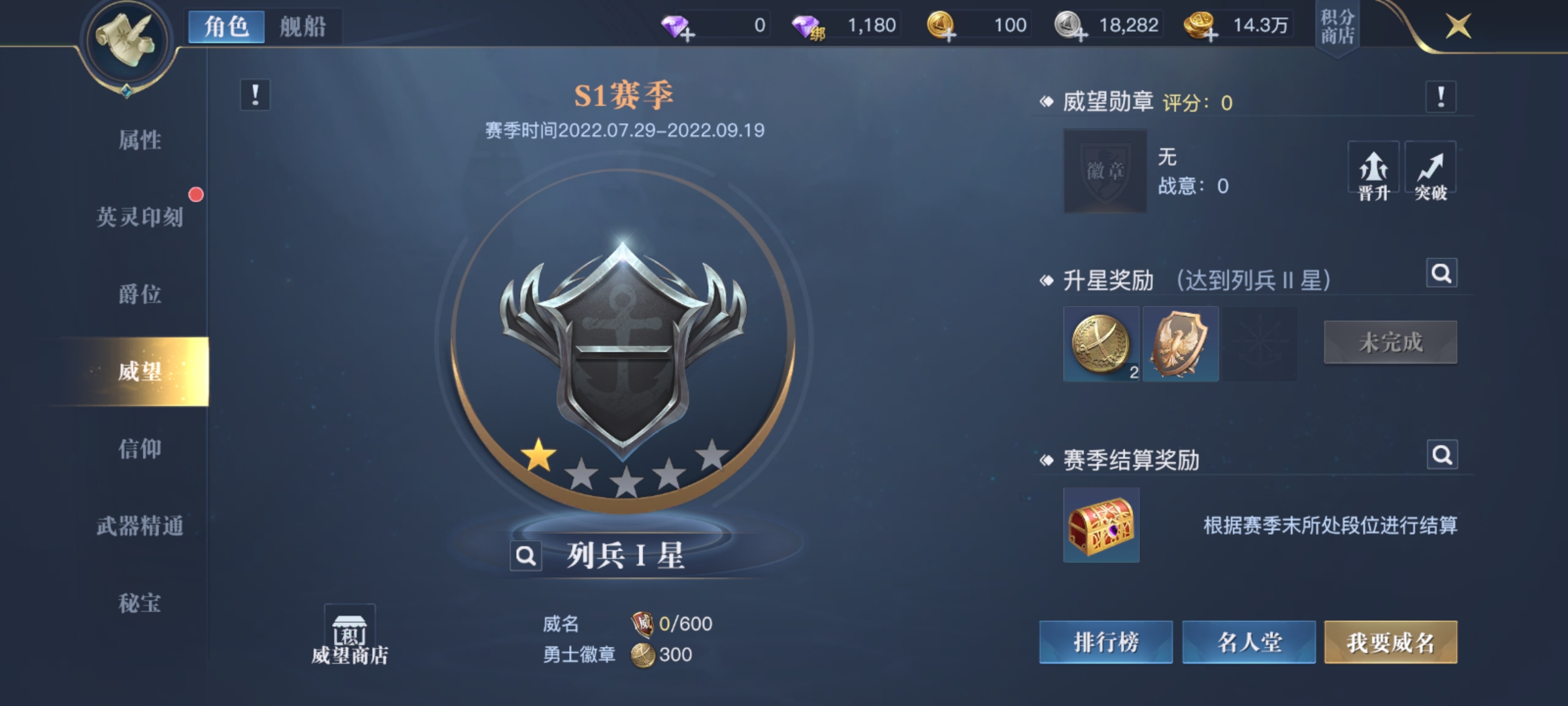Open the 英灵印刻 sidebar menu item

pyautogui.click(x=140, y=217)
